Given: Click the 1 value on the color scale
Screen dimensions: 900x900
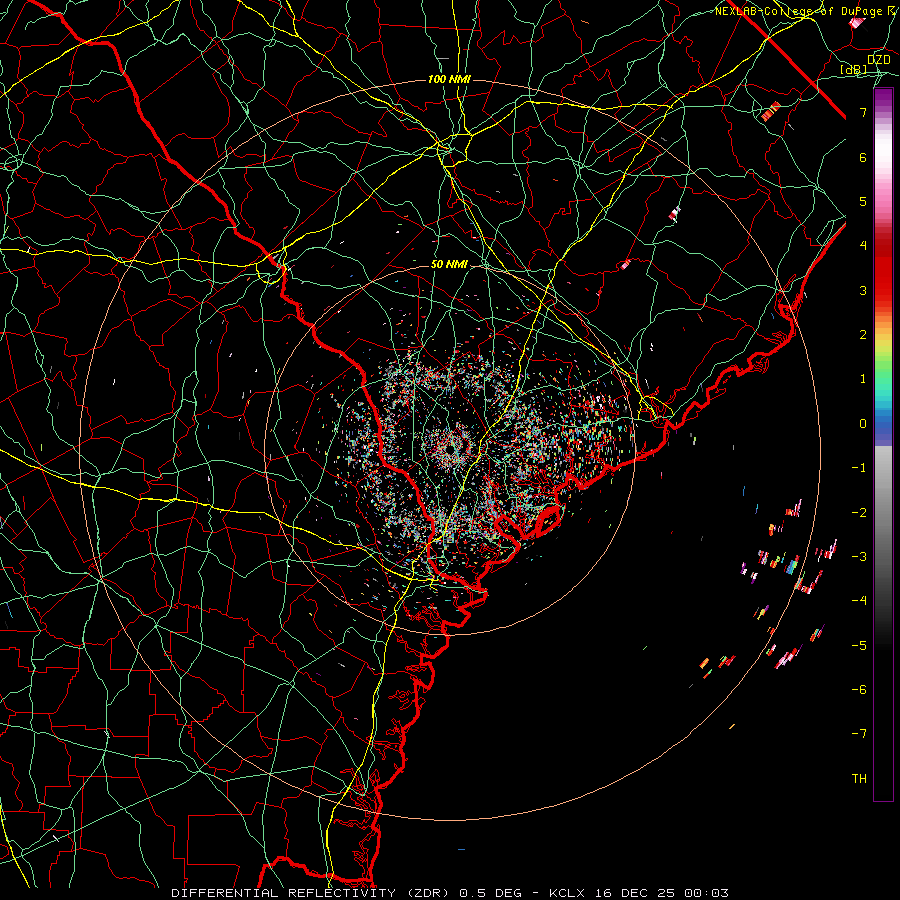Looking at the screenshot, I should pyautogui.click(x=863, y=379).
